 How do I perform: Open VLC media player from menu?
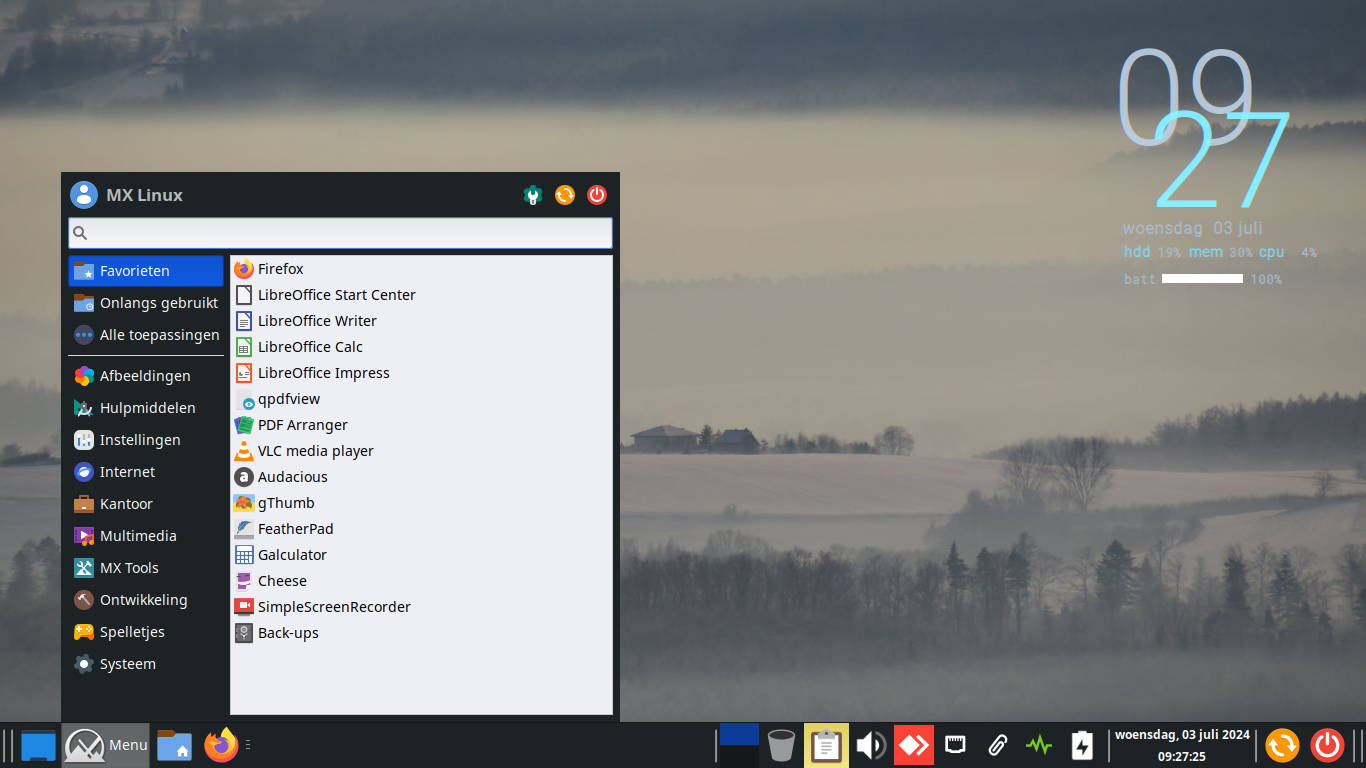click(x=315, y=451)
